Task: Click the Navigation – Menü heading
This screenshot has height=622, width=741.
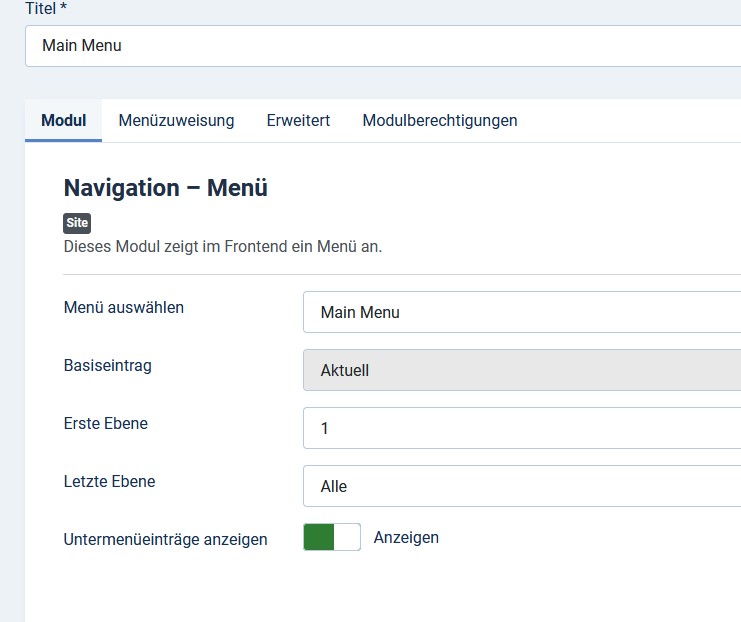Action: coord(165,188)
